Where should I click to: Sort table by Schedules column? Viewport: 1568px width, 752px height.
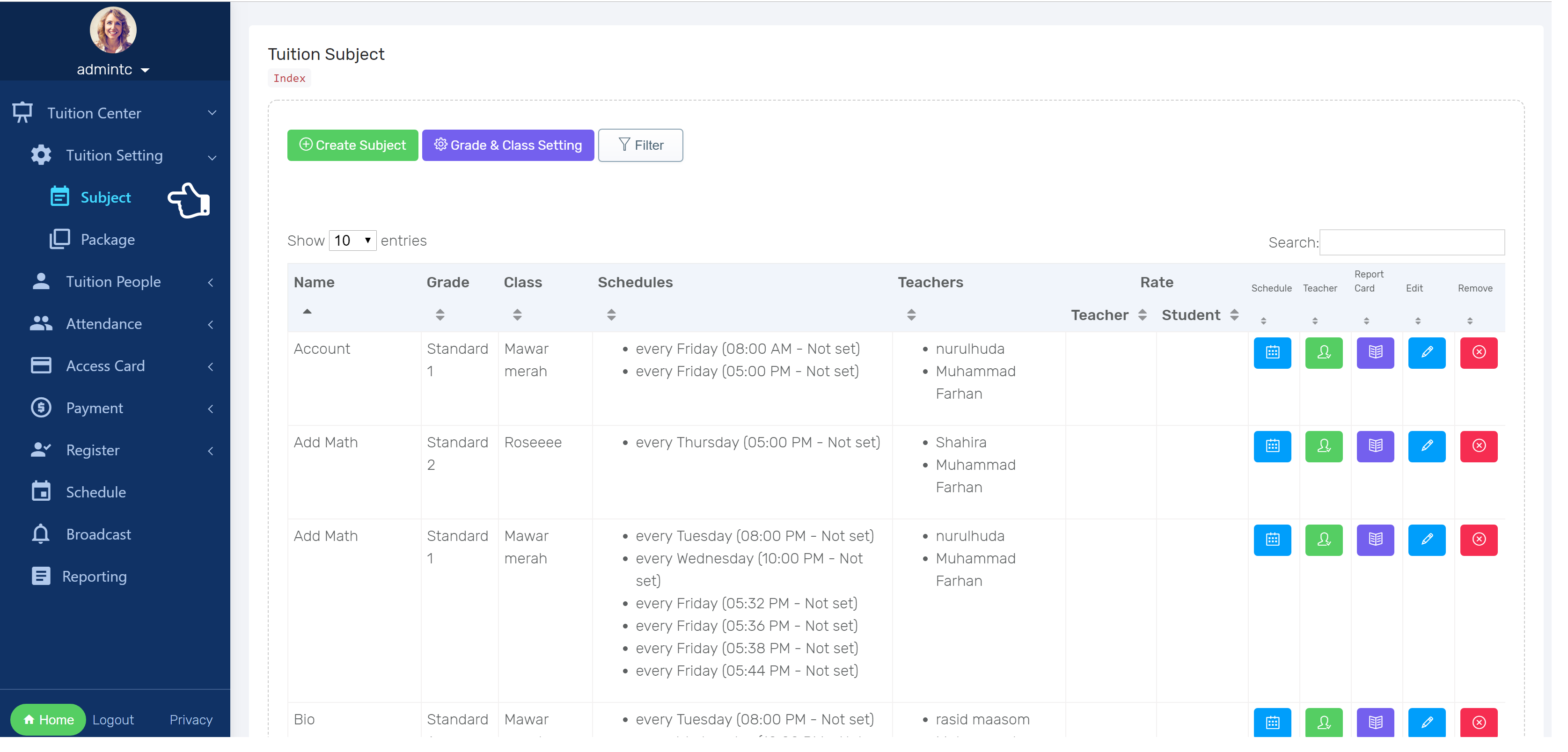pos(742,297)
